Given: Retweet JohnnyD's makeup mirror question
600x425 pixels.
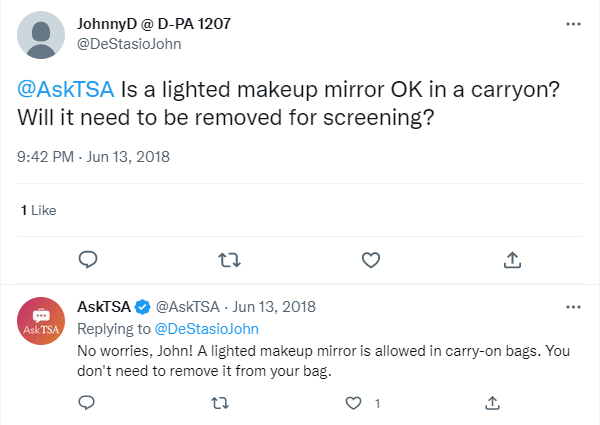Looking at the screenshot, I should (229, 259).
